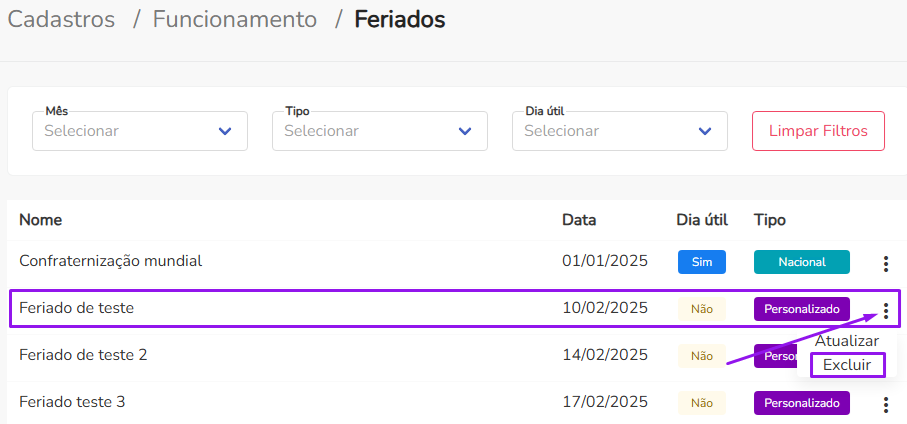
Task: Select Atualizar in the context menu
Action: 846,341
